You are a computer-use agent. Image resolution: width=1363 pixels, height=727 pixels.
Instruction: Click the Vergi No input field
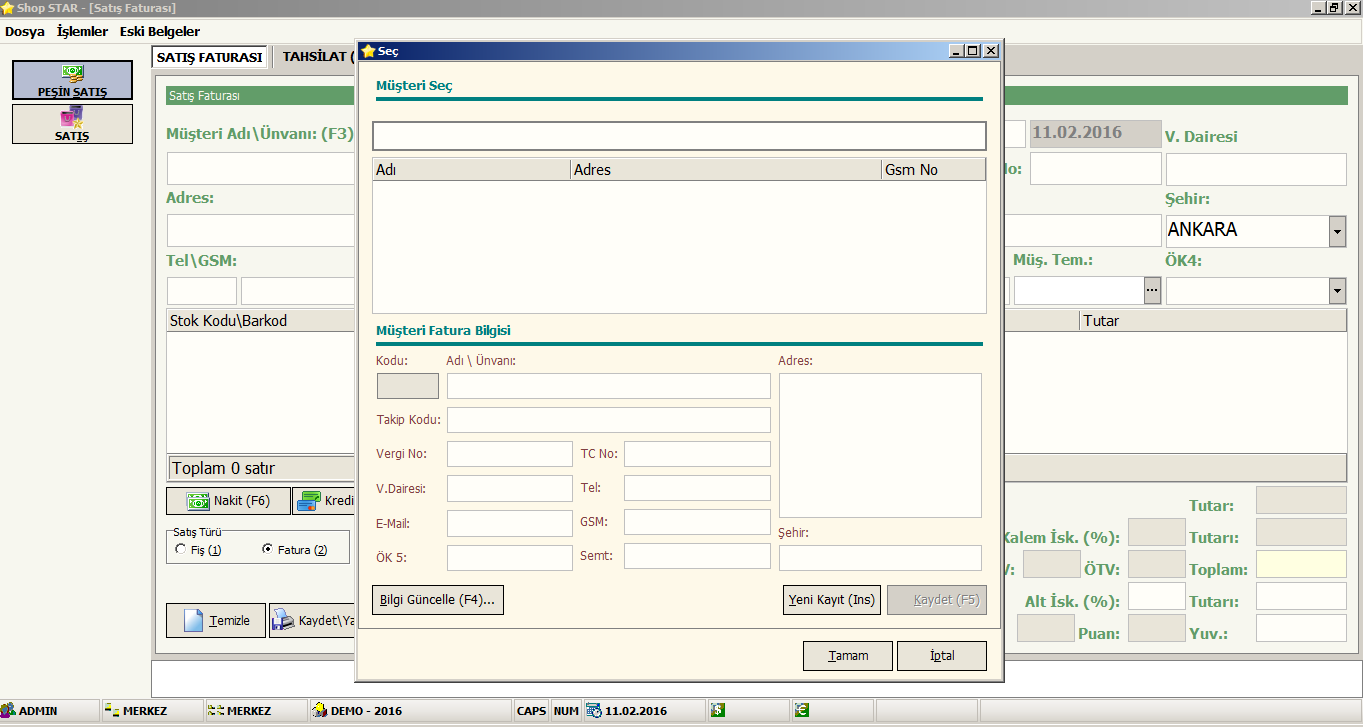(510, 454)
